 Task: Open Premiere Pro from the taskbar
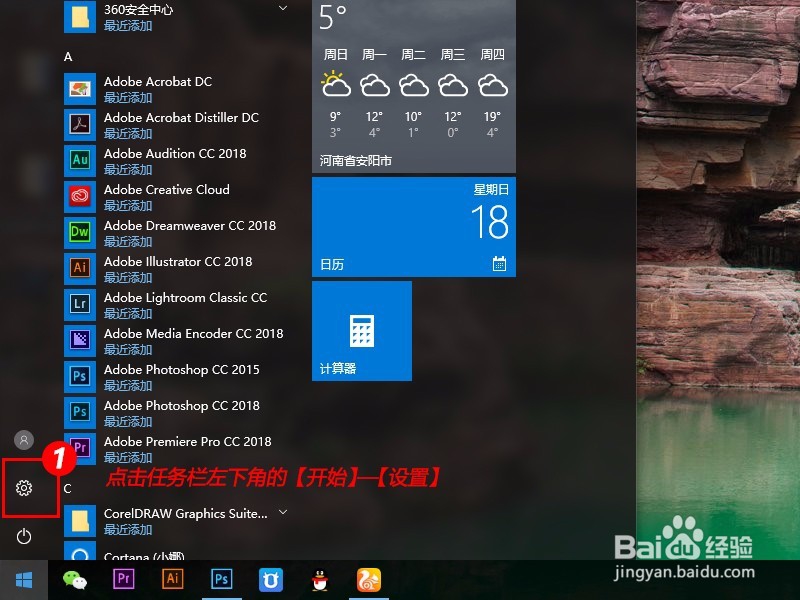click(x=123, y=579)
